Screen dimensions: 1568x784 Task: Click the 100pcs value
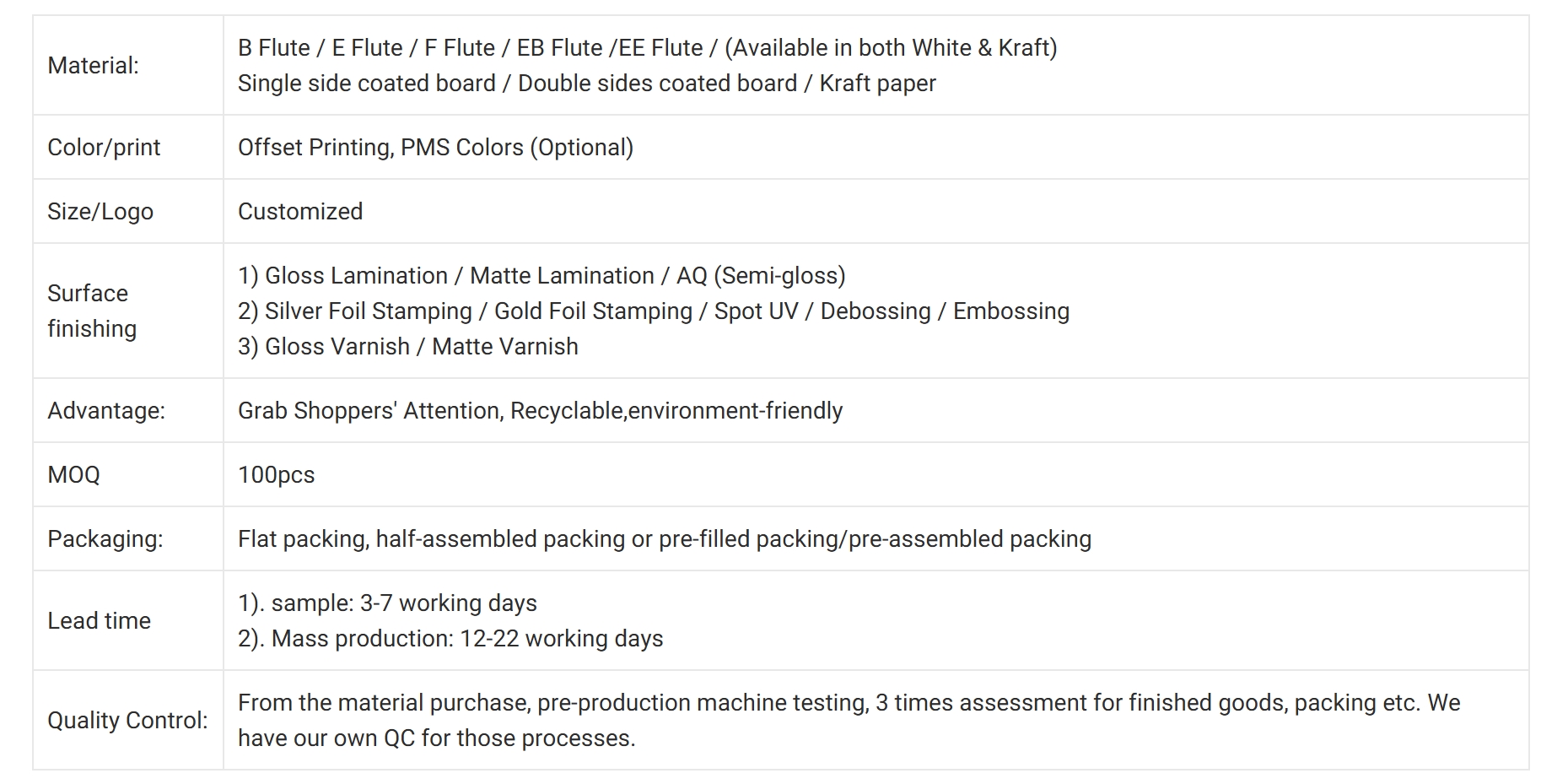(276, 474)
